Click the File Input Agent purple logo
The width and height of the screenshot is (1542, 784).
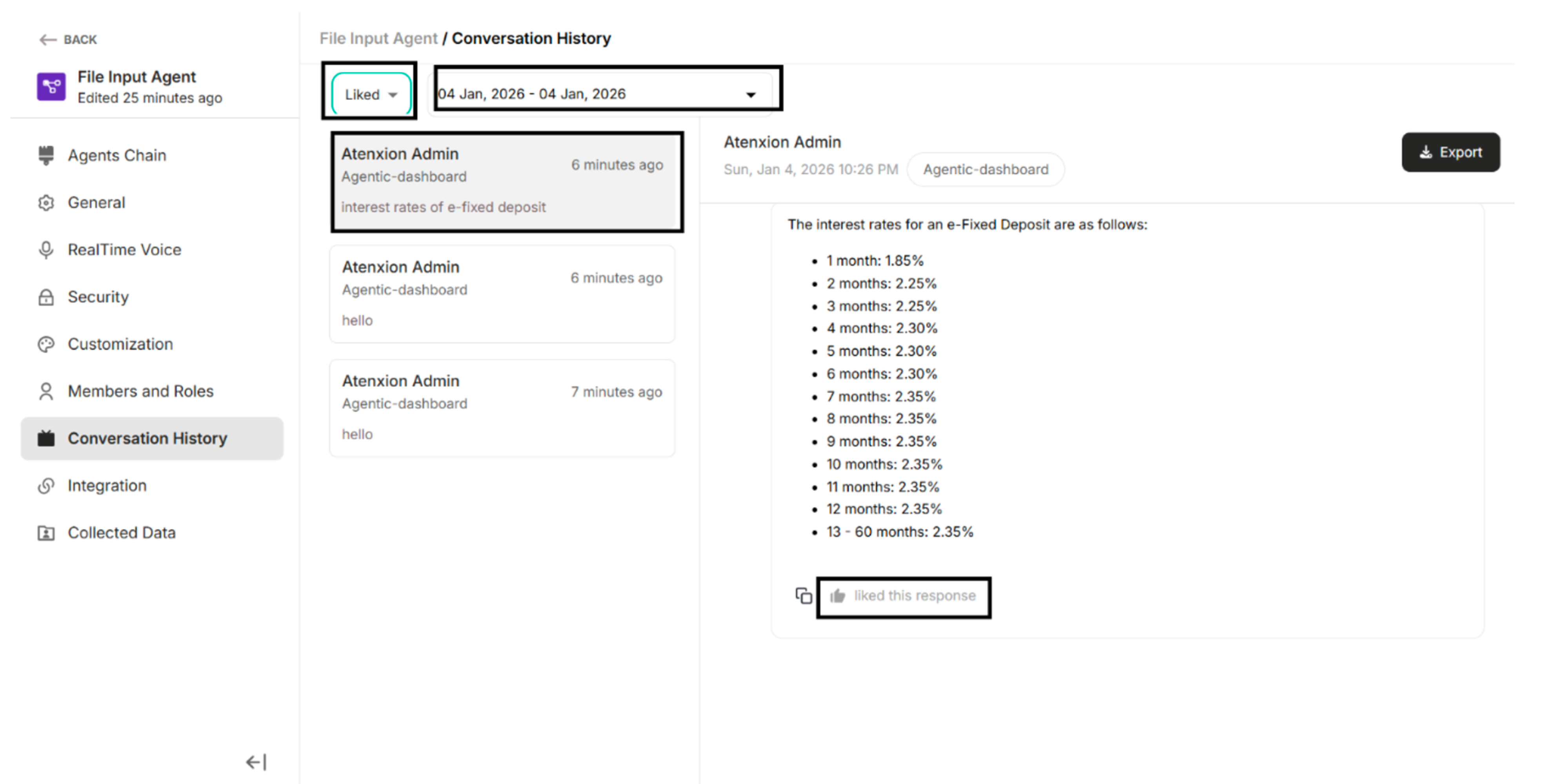pos(51,87)
